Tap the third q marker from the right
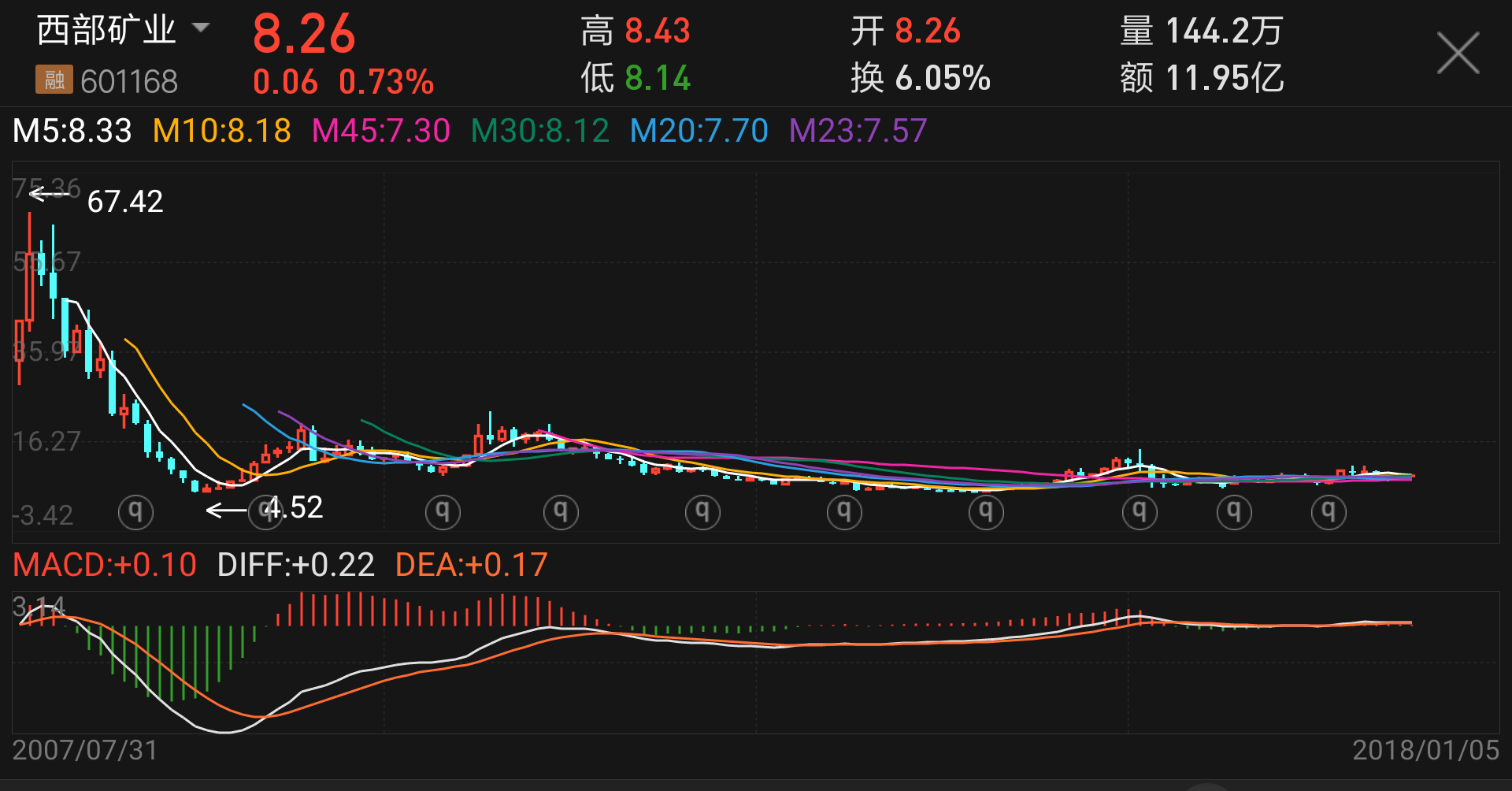The image size is (1512, 791). pyautogui.click(x=1140, y=512)
